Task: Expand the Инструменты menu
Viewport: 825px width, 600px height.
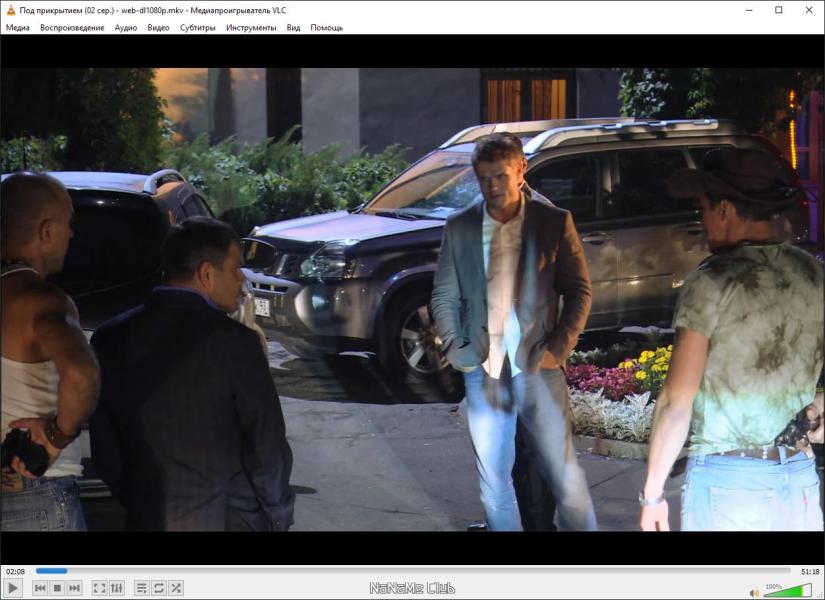Action: pos(251,27)
